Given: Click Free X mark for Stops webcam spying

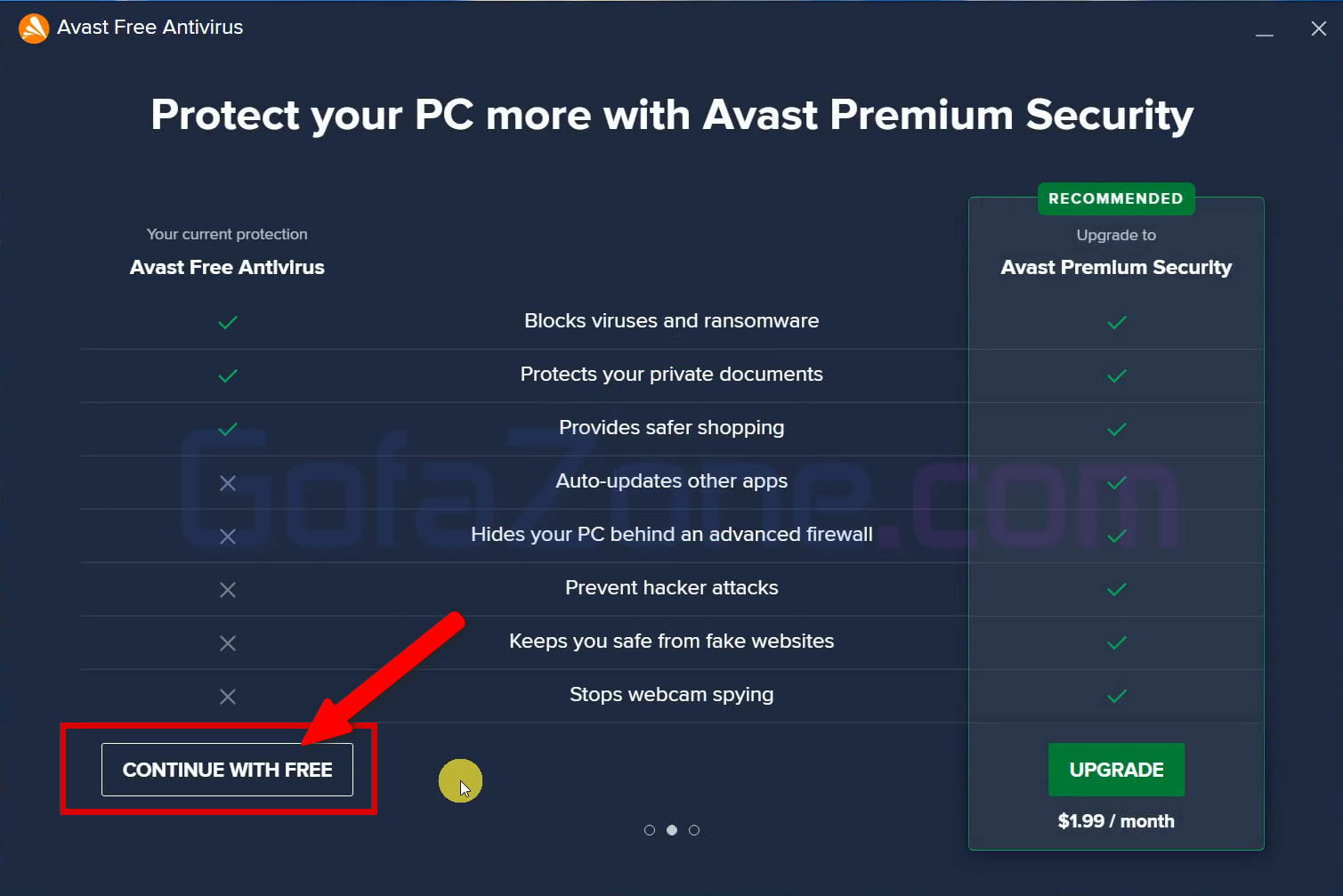Looking at the screenshot, I should [228, 697].
